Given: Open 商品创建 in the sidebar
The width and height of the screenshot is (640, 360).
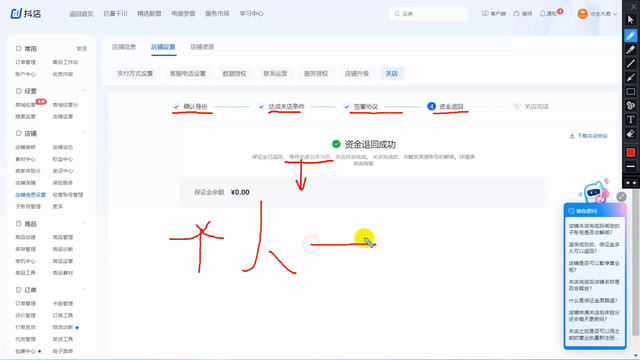Looking at the screenshot, I should pyautogui.click(x=25, y=237).
